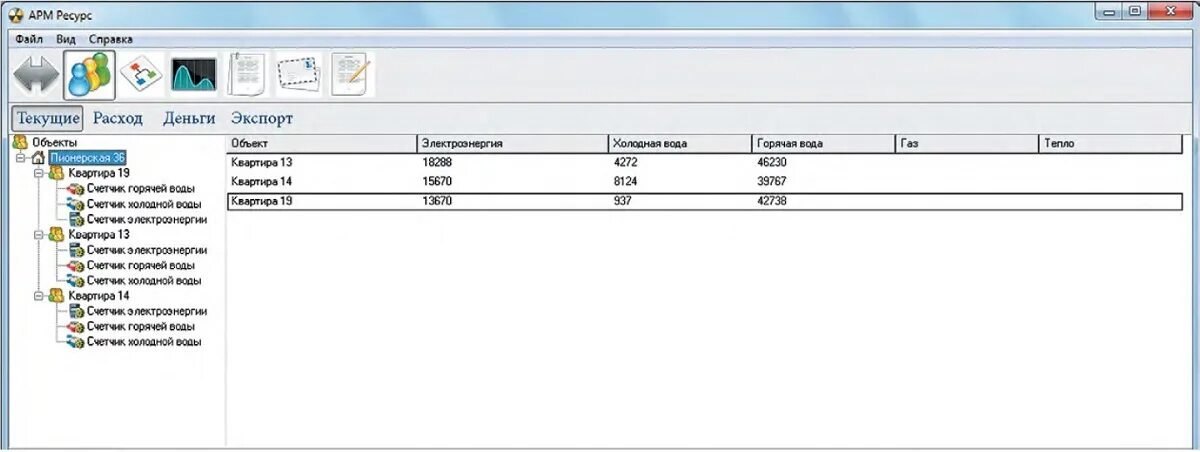Open the Справка menu

click(111, 39)
